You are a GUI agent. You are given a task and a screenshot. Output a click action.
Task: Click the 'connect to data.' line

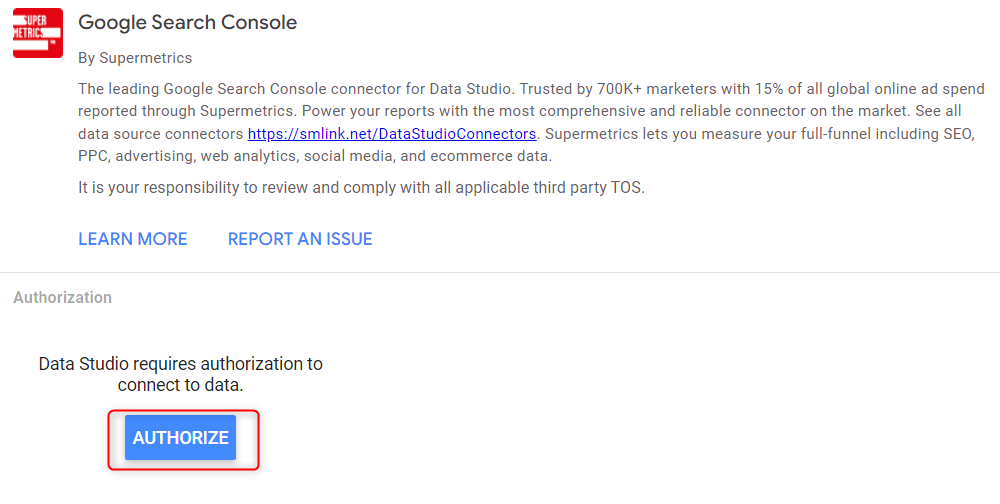coord(180,386)
